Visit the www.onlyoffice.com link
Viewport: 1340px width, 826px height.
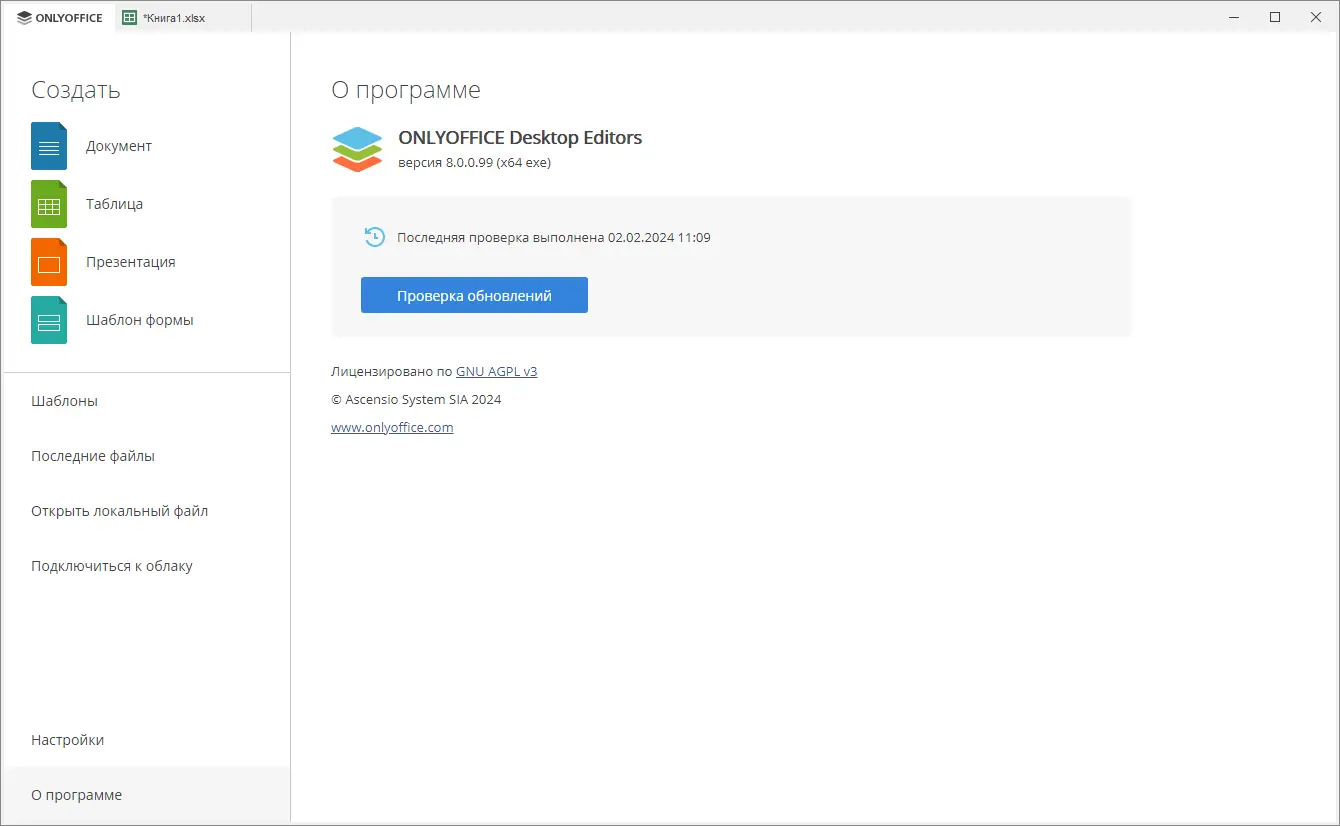392,427
